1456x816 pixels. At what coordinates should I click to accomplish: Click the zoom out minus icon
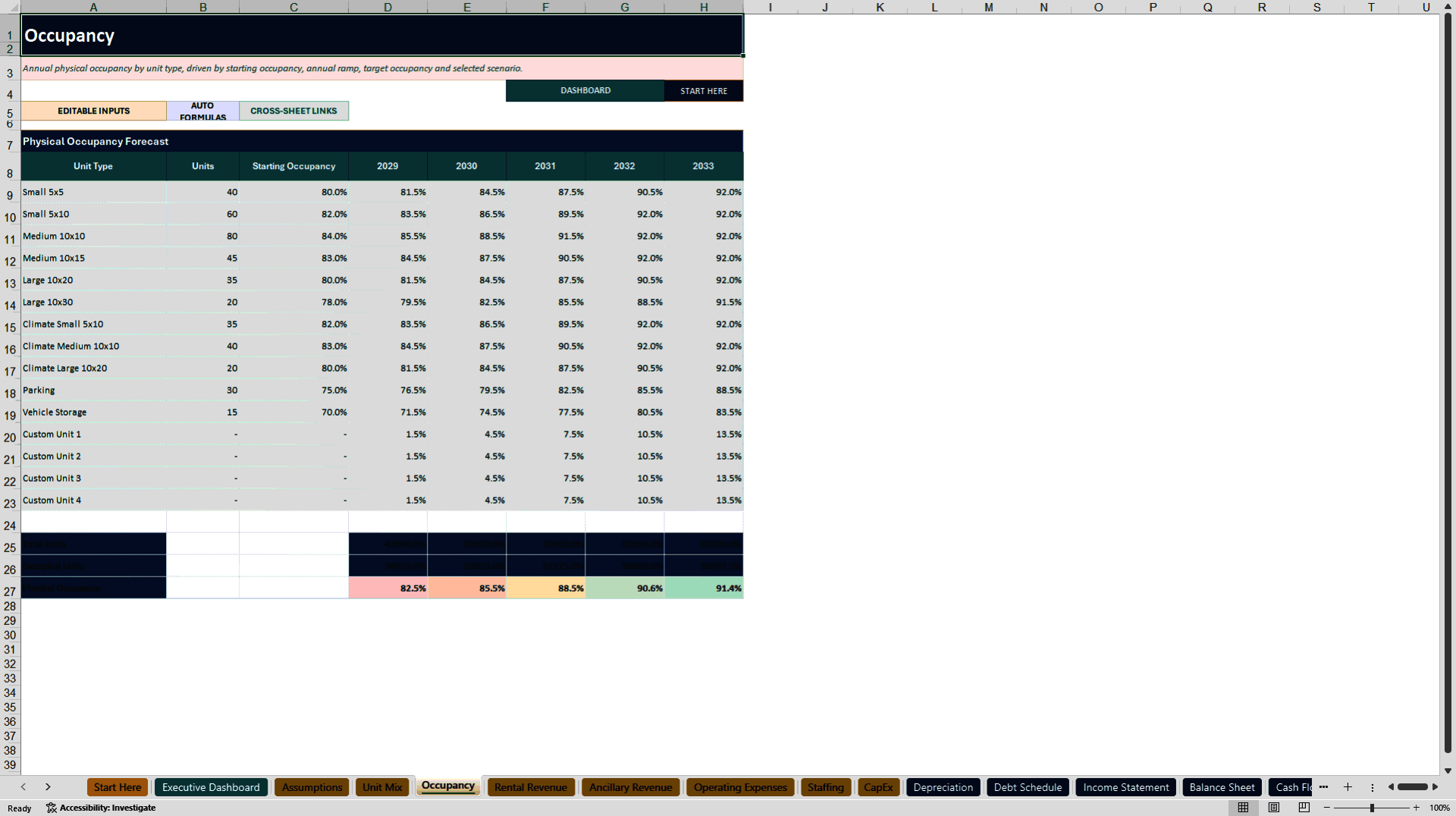tap(1327, 808)
